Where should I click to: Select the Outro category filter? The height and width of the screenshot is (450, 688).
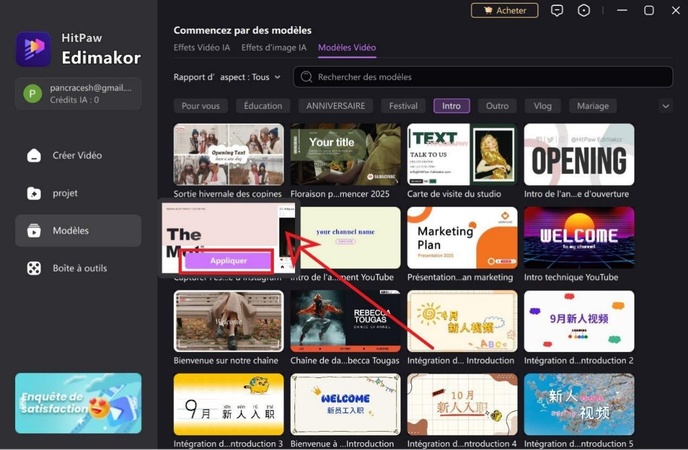tap(497, 106)
